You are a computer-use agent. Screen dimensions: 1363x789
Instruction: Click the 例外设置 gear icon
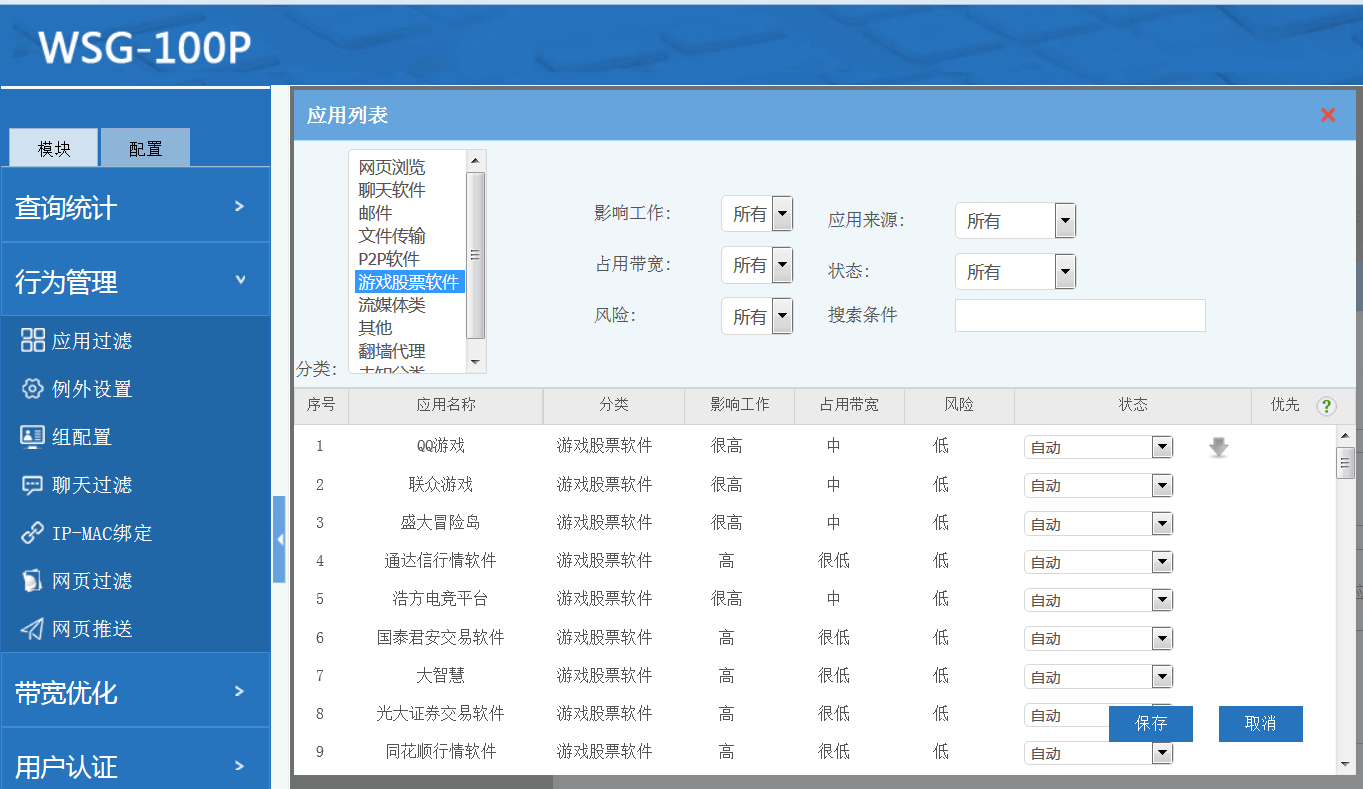(x=33, y=389)
